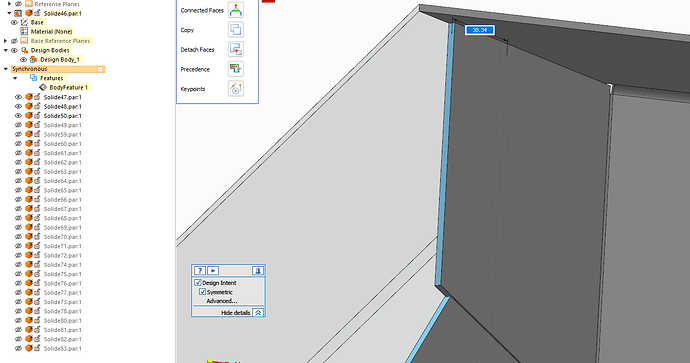
Task: Click the Hide details label
Action: pyautogui.click(x=235, y=312)
